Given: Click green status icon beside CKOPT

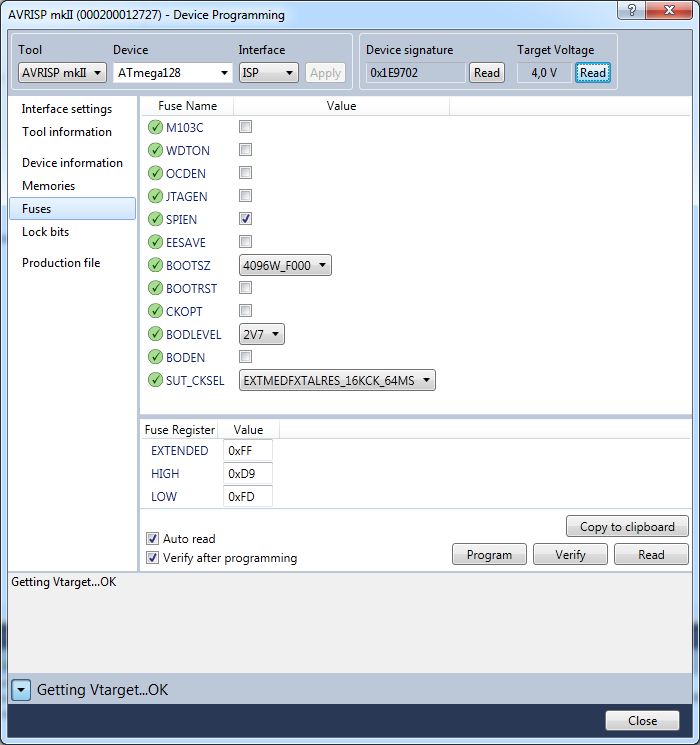Looking at the screenshot, I should (155, 311).
